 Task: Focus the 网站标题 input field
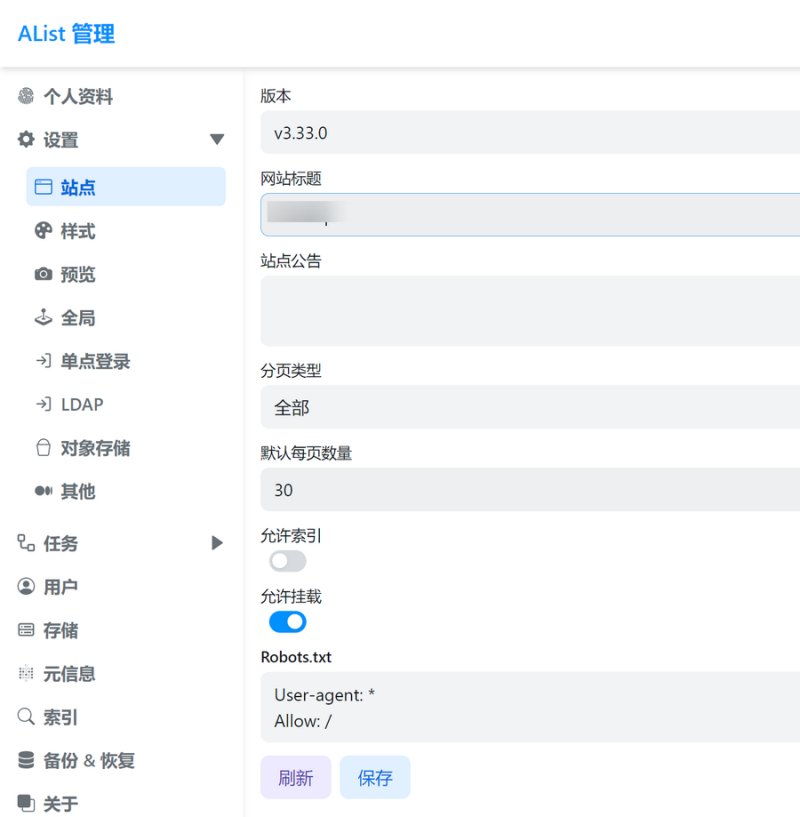pos(530,215)
